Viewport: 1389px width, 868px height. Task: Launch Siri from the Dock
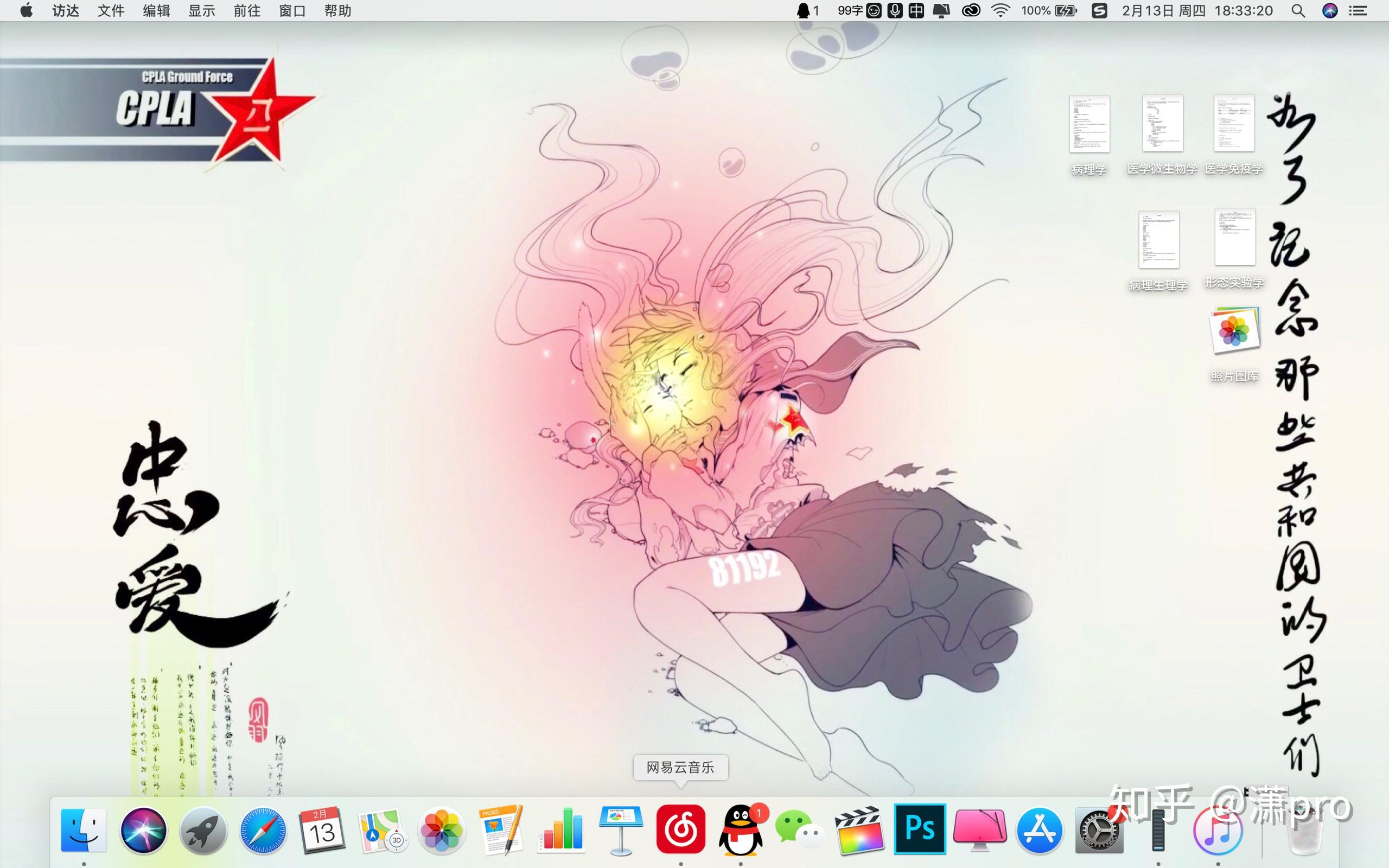143,830
